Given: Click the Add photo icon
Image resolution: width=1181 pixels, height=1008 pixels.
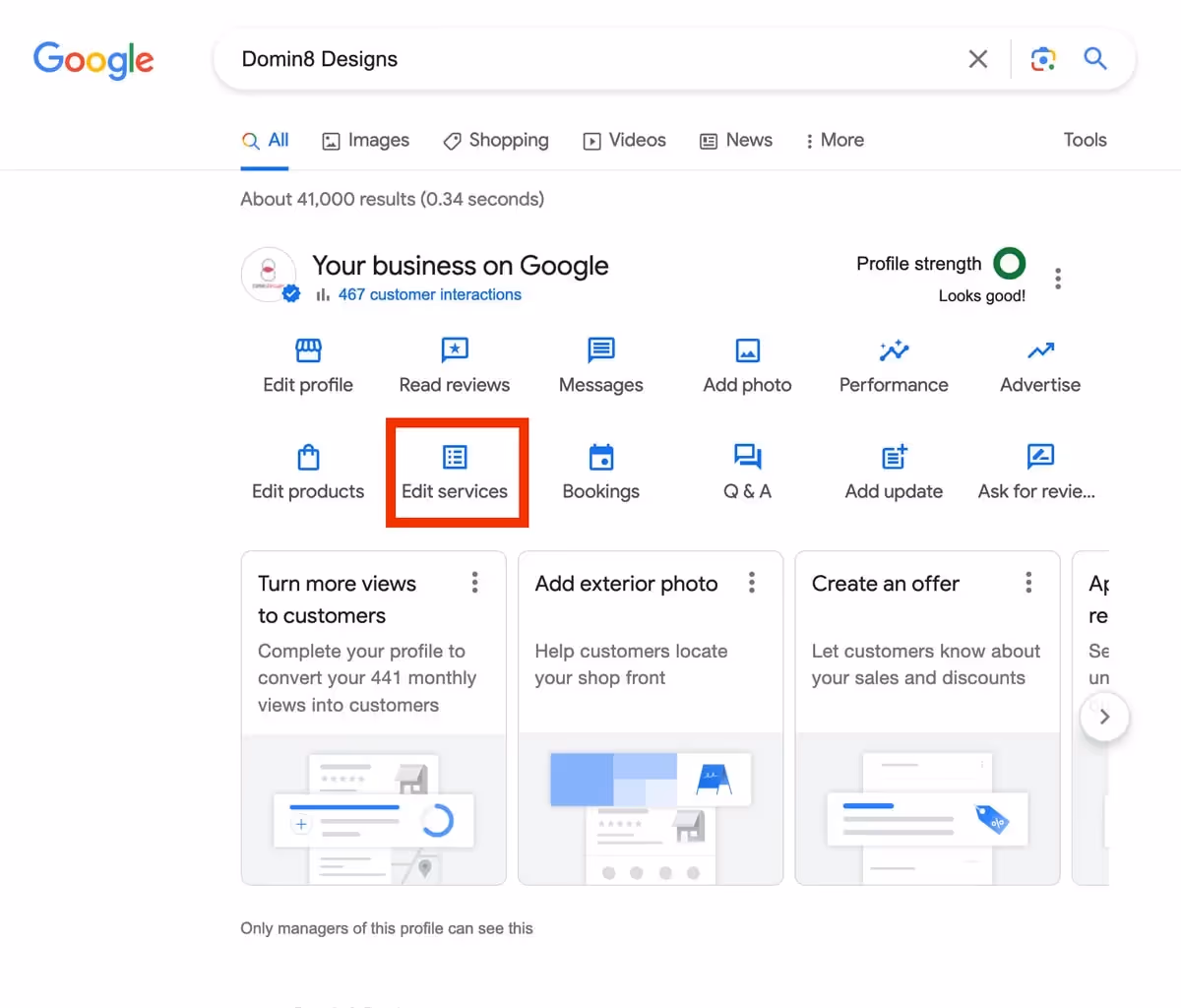Looking at the screenshot, I should [748, 350].
